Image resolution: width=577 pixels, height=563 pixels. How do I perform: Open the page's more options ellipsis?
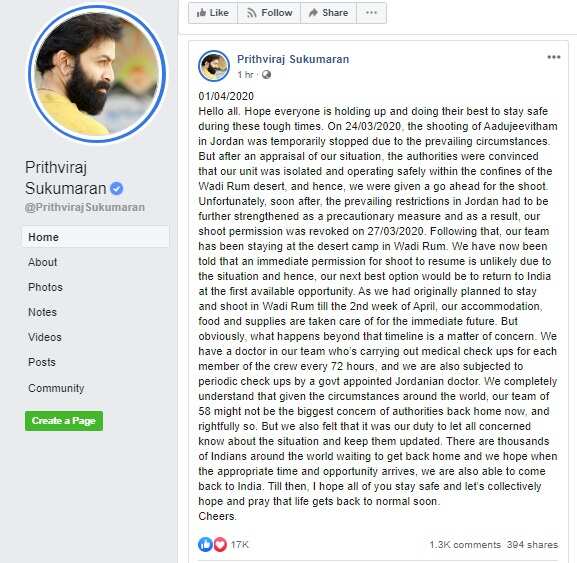point(371,13)
